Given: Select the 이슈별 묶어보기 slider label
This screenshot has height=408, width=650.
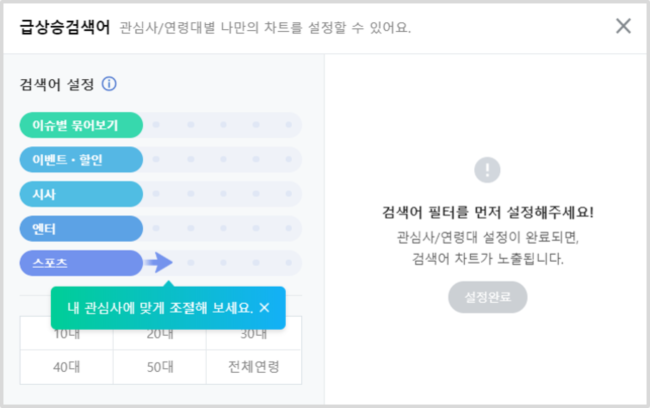Looking at the screenshot, I should tap(81, 125).
